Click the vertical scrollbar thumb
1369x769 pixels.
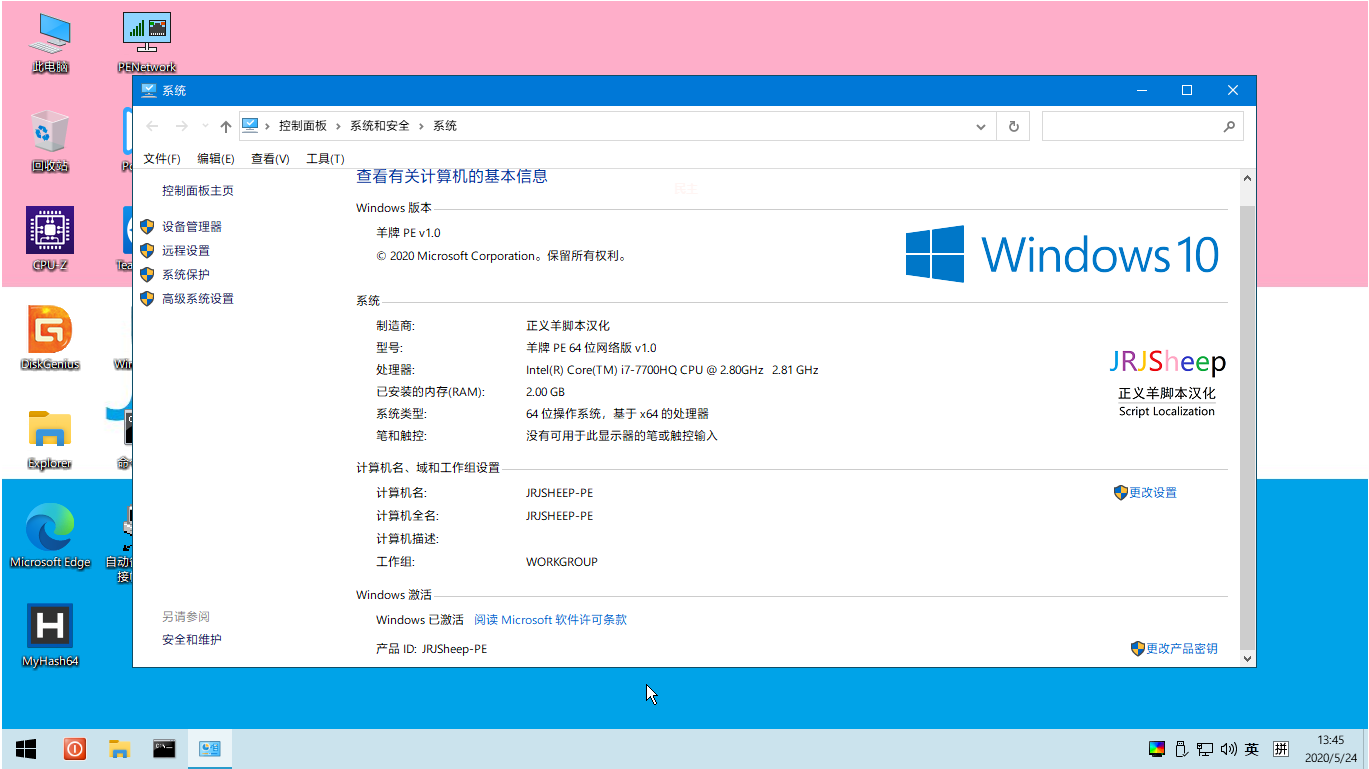click(x=1247, y=427)
